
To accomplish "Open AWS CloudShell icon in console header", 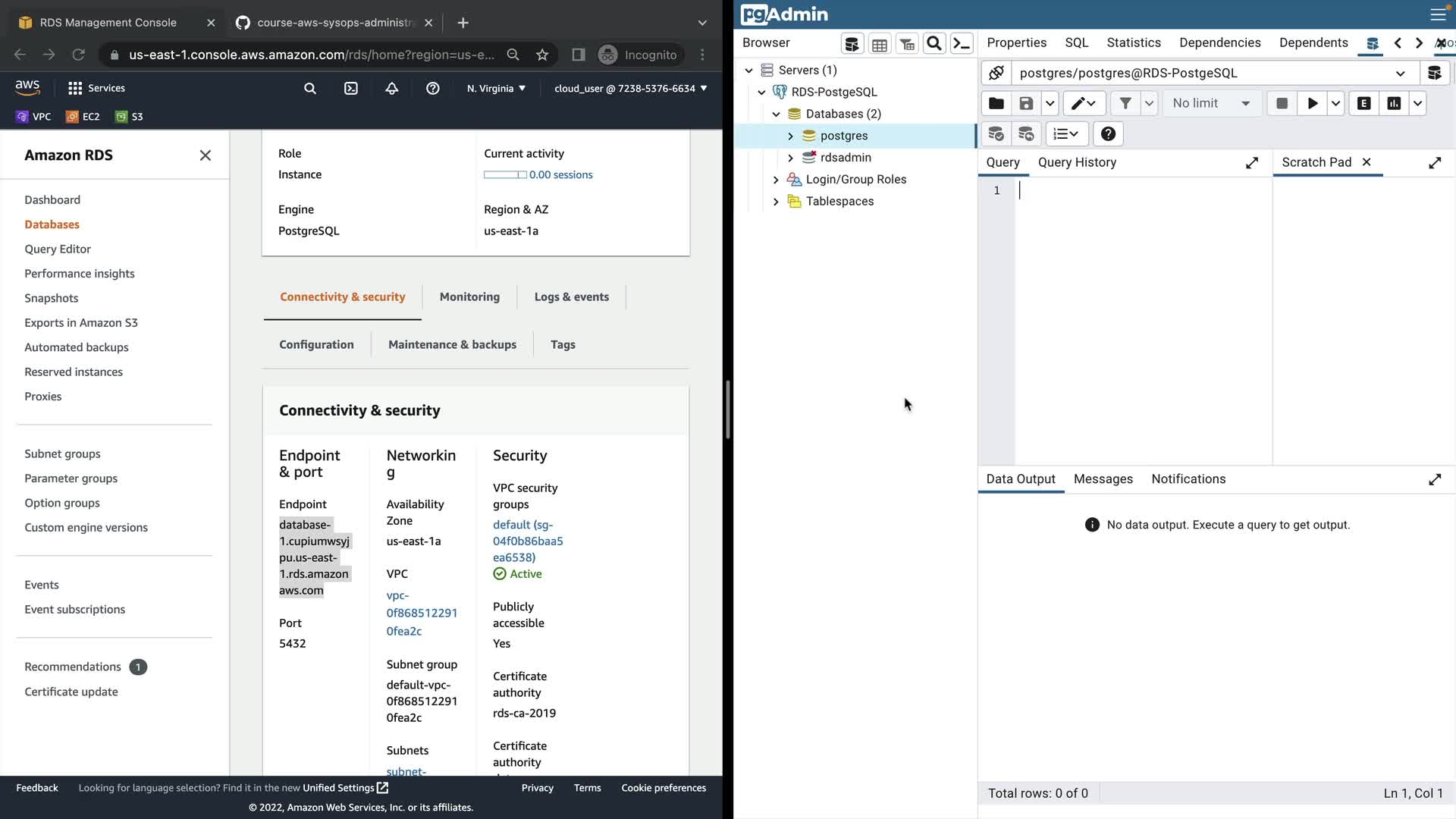I will click(351, 89).
